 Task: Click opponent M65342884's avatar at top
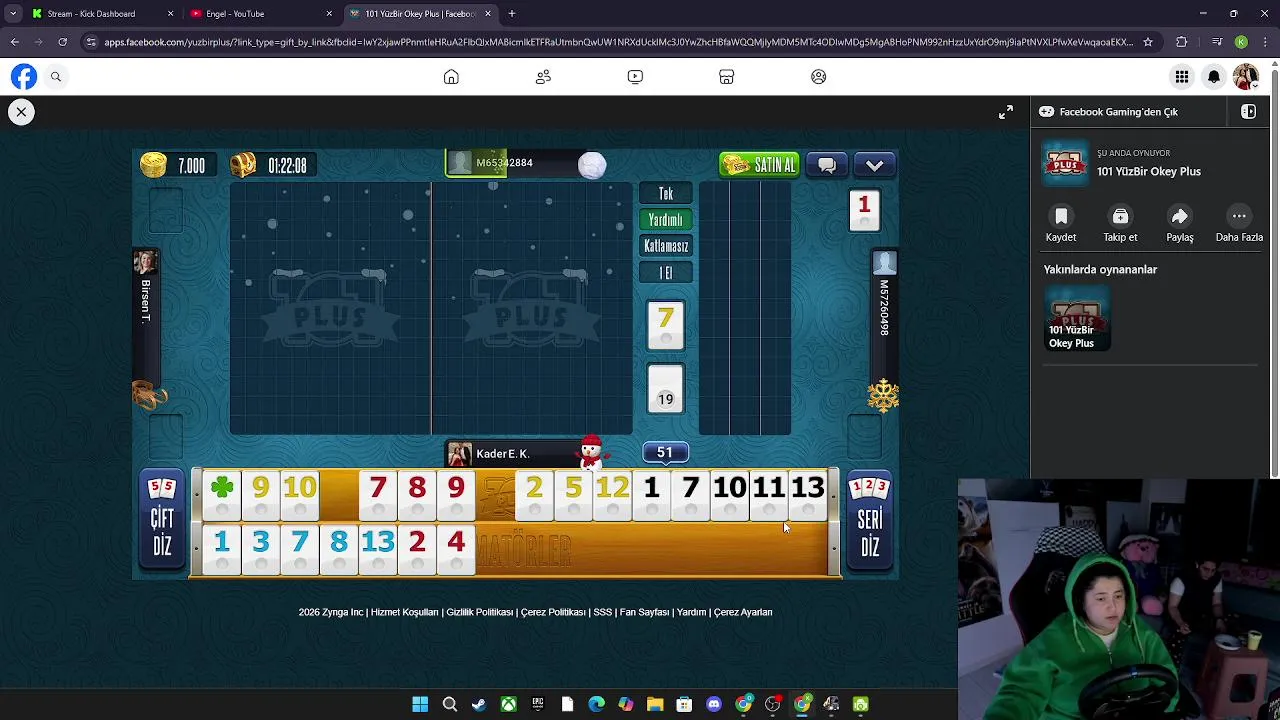click(459, 163)
